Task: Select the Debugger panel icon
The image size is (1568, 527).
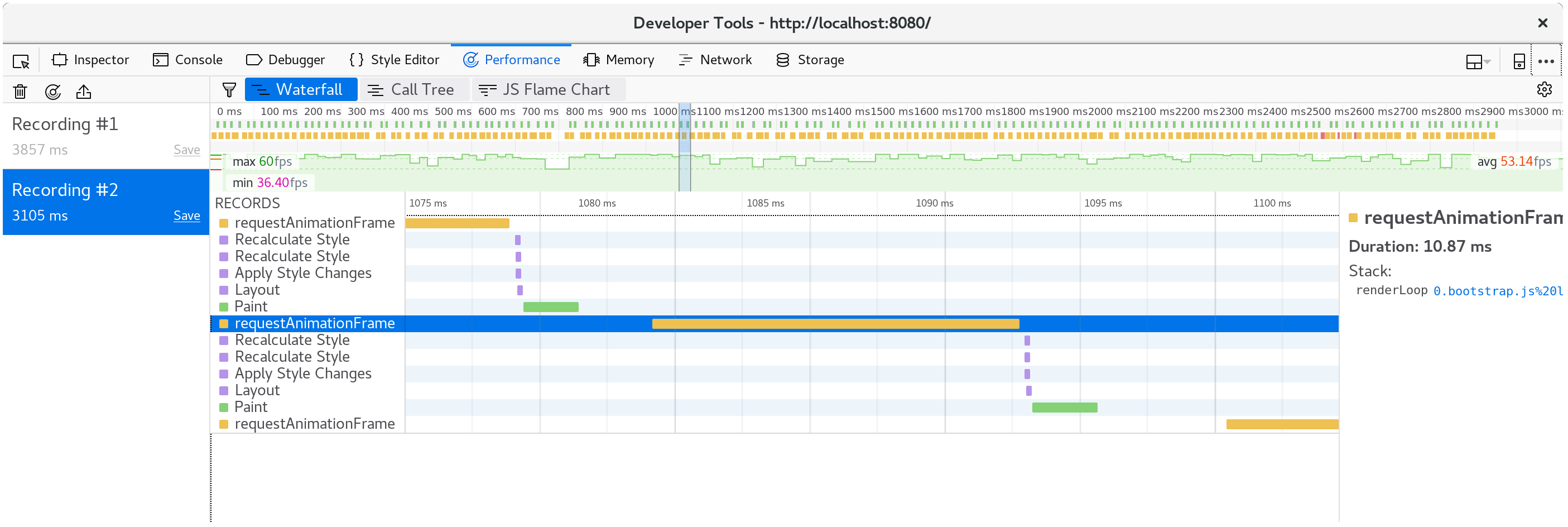Action: (x=253, y=59)
